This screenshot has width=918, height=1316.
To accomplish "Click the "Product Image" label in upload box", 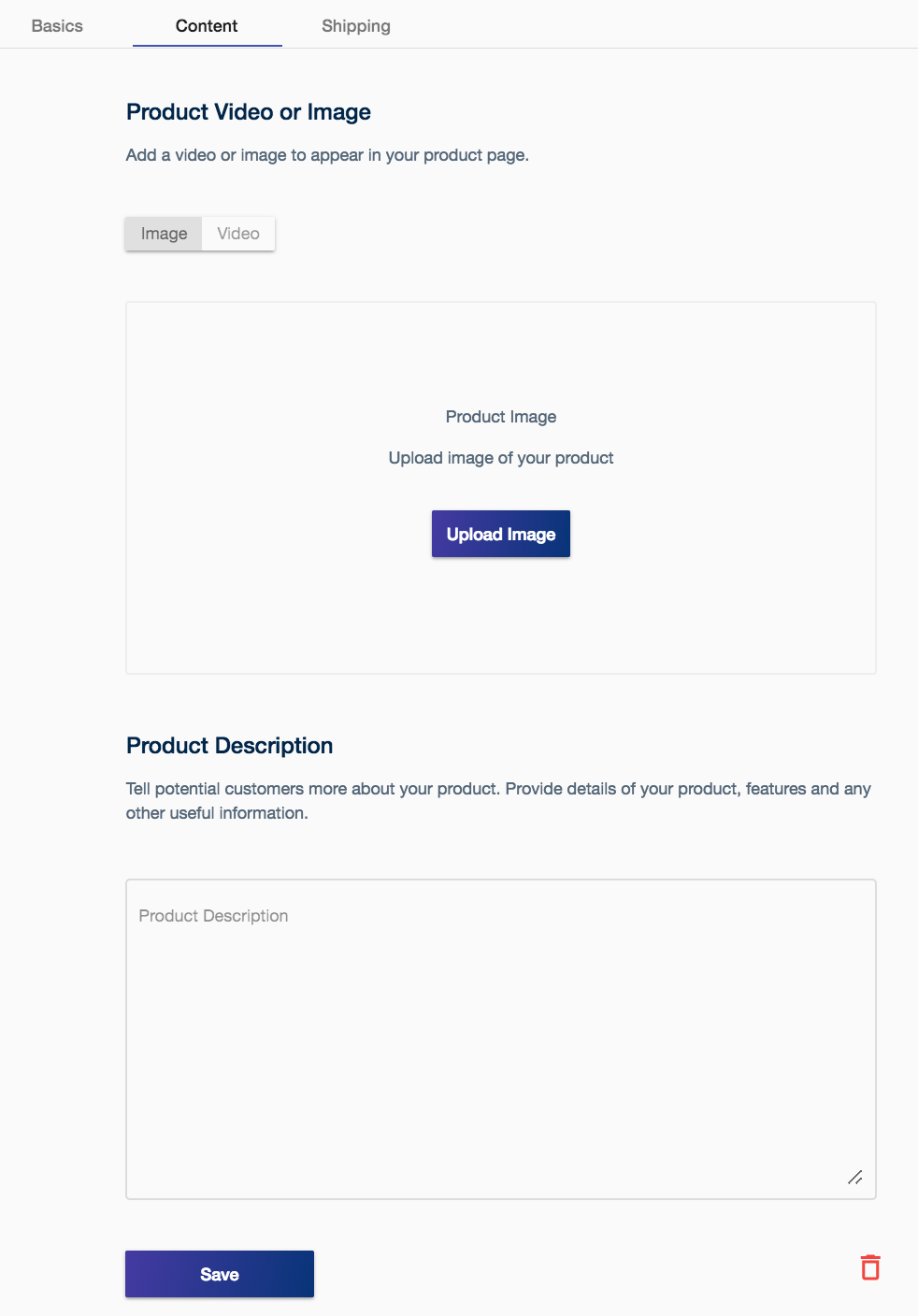I will [x=501, y=417].
